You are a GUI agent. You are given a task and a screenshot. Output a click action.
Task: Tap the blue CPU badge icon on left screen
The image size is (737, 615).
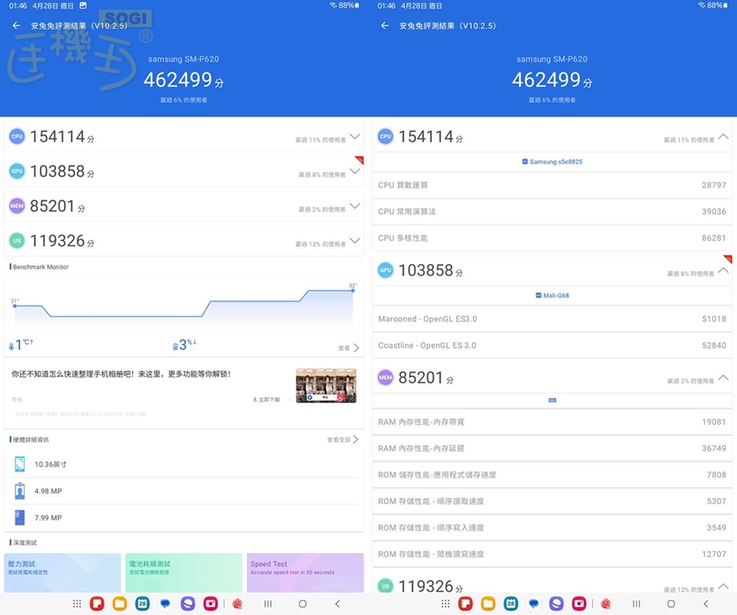(x=17, y=136)
